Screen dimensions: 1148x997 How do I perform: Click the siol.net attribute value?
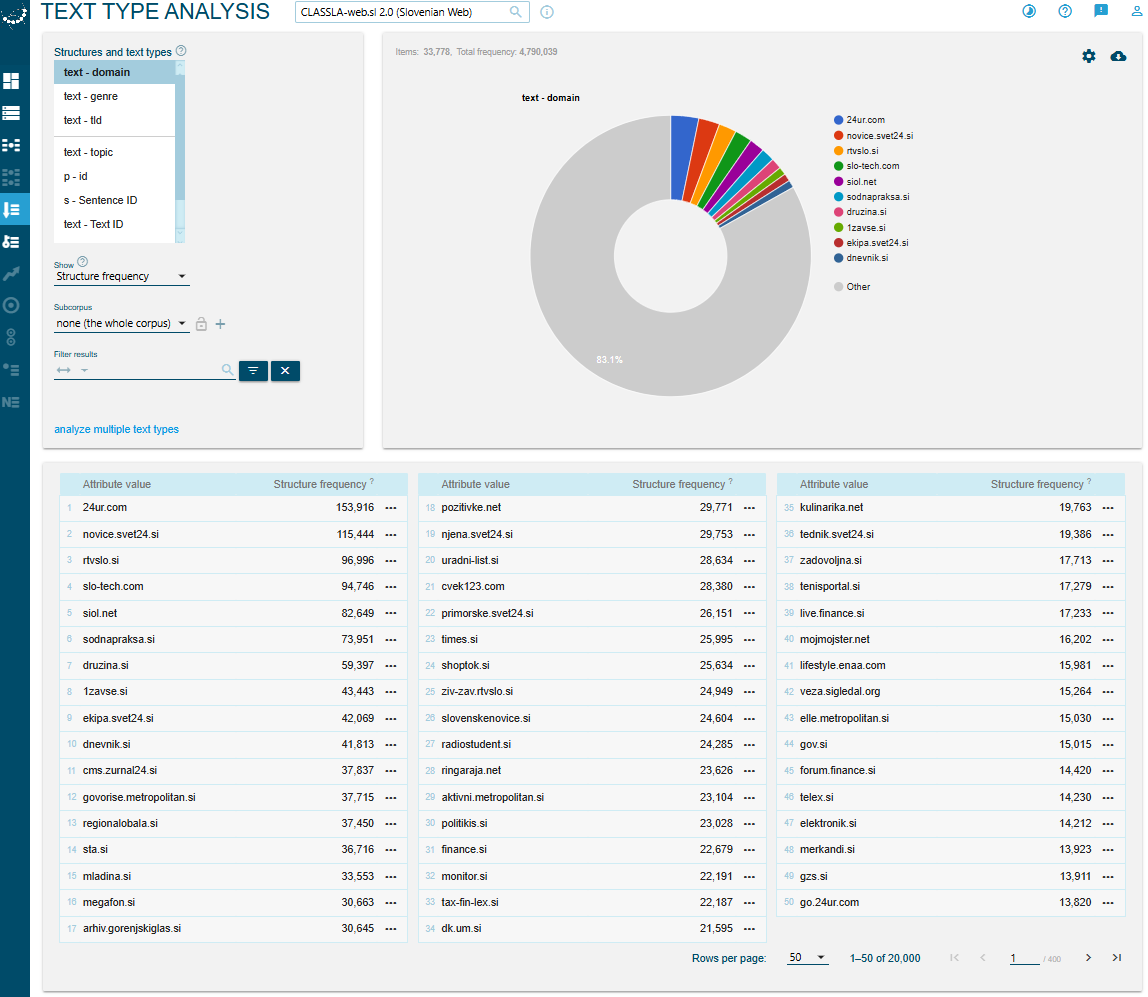click(100, 613)
